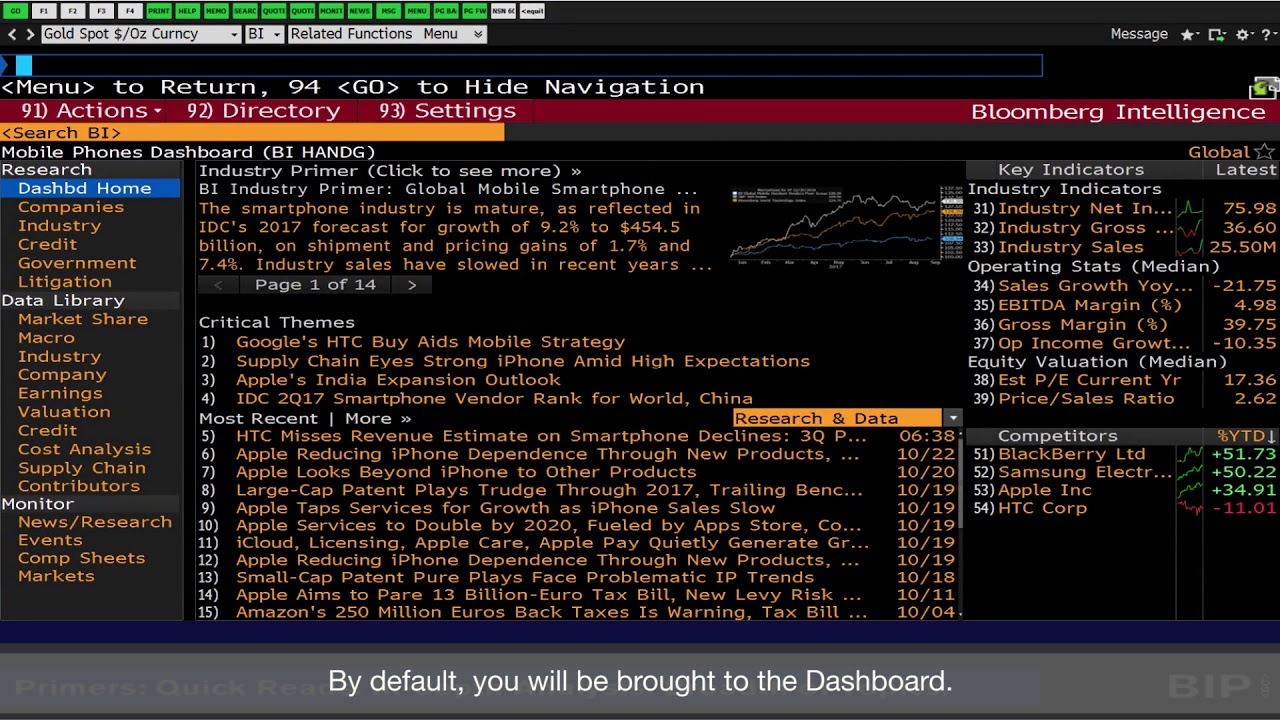This screenshot has height=720, width=1280.
Task: Open Small-Cap Patent Pure Plays article
Action: 525,577
